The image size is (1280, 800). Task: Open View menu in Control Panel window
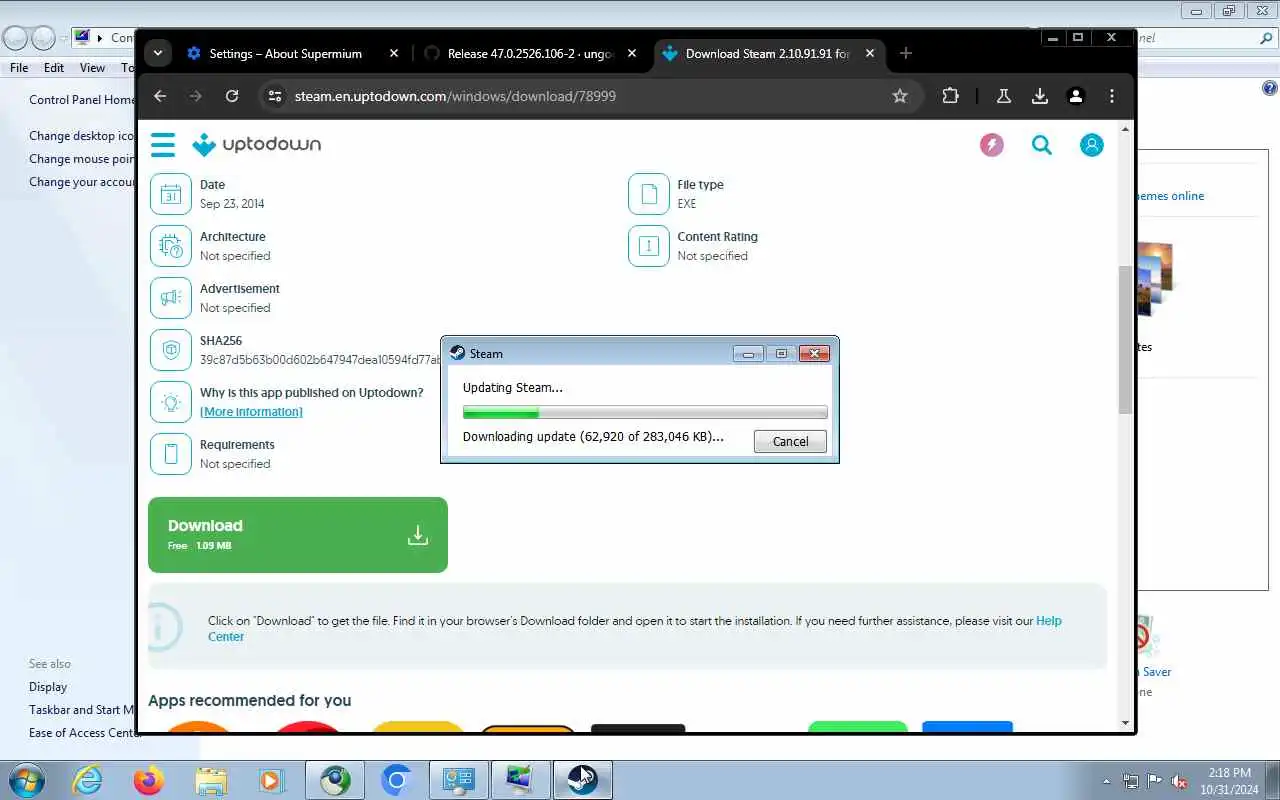pyautogui.click(x=92, y=68)
